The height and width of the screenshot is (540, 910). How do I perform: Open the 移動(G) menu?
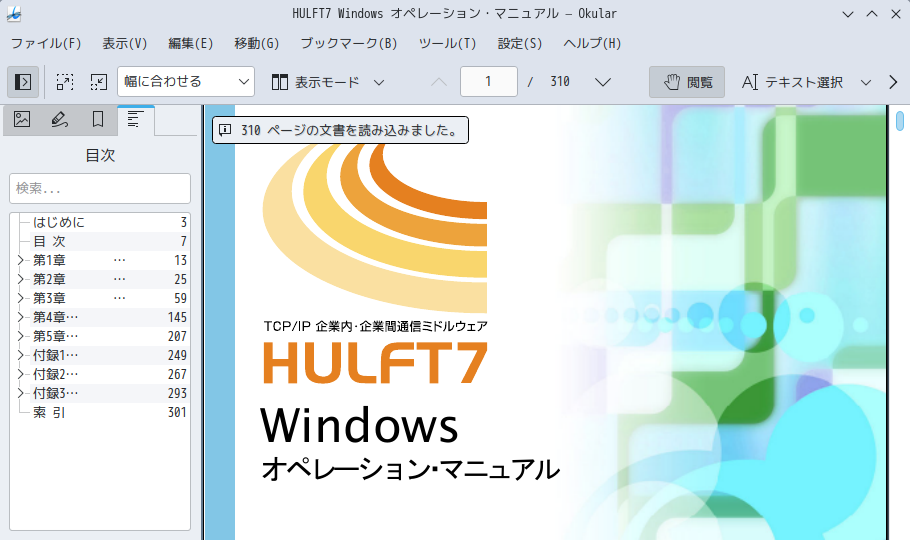pos(257,44)
